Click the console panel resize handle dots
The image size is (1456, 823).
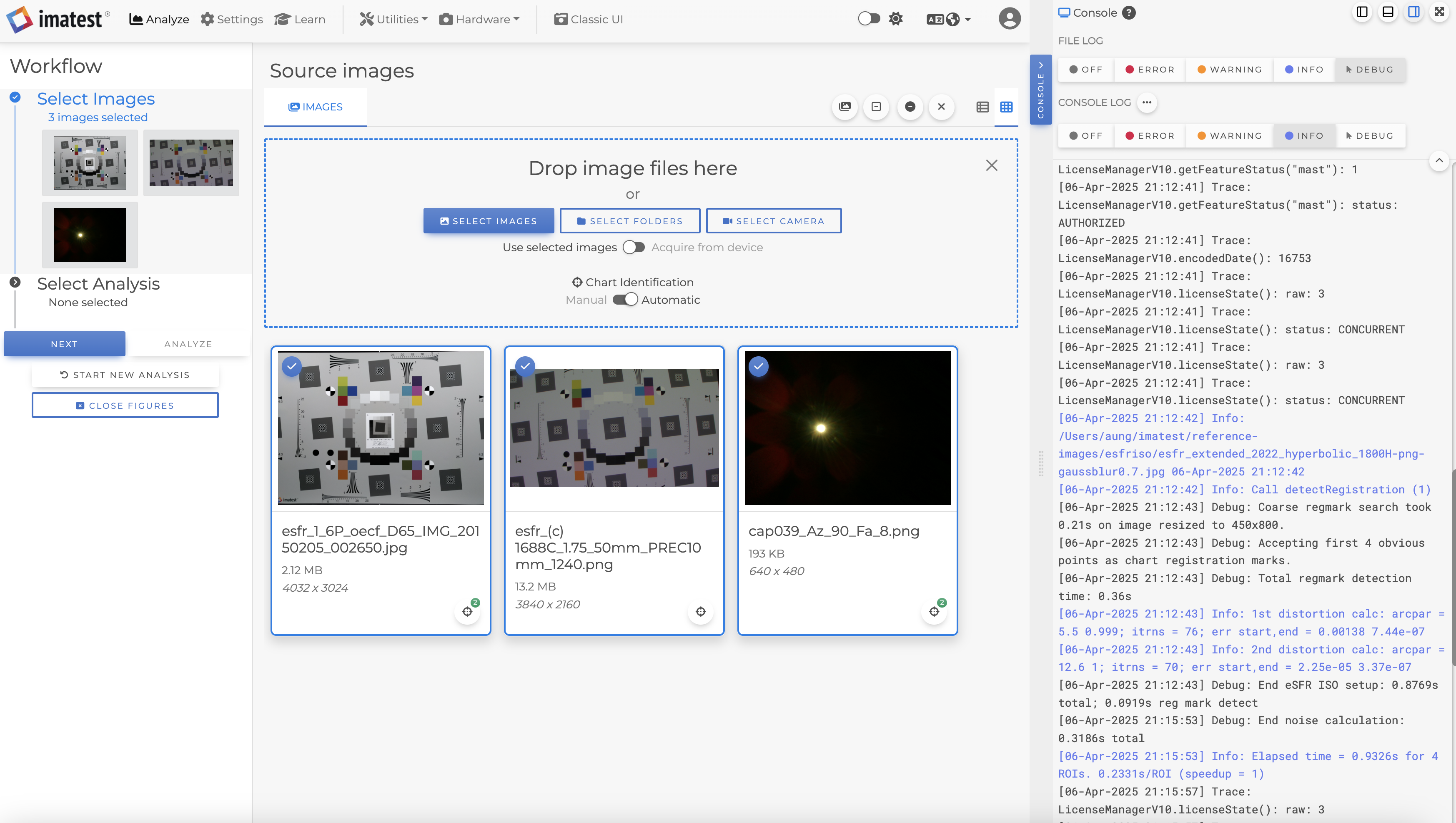[1041, 464]
